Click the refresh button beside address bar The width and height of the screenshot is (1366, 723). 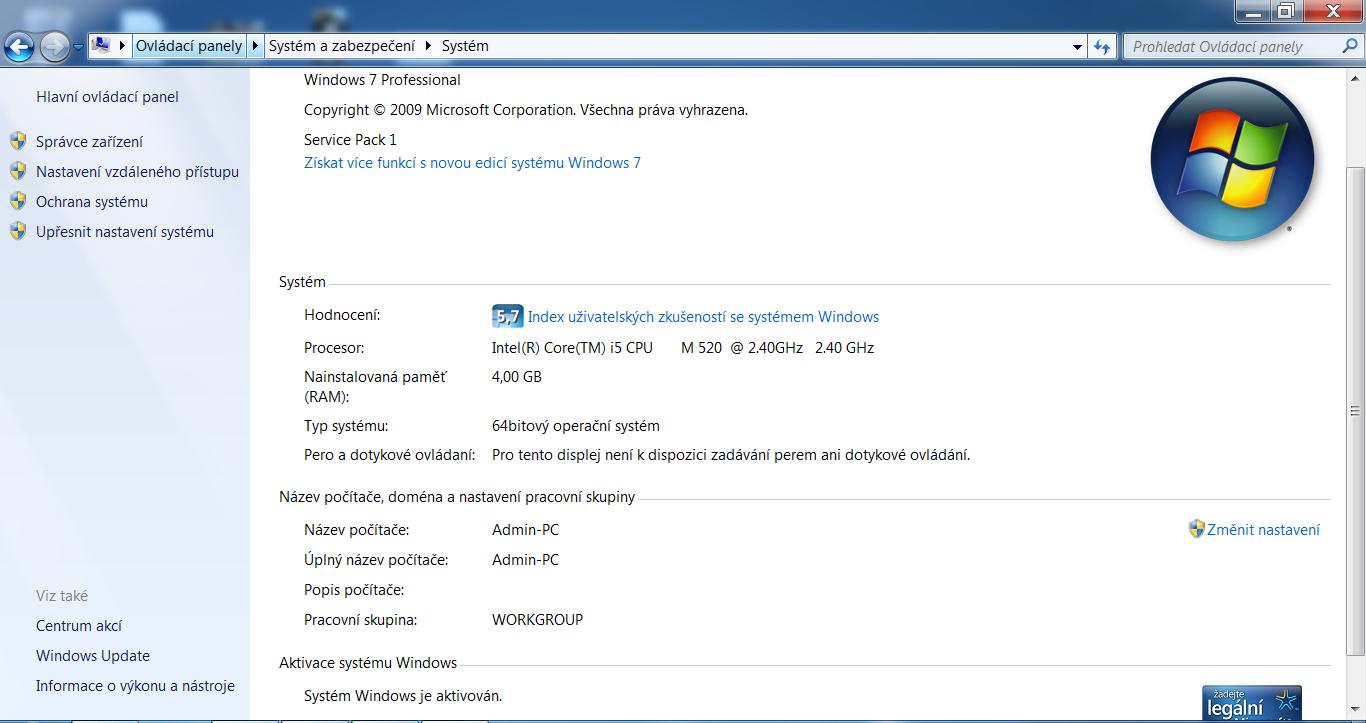coord(1102,46)
